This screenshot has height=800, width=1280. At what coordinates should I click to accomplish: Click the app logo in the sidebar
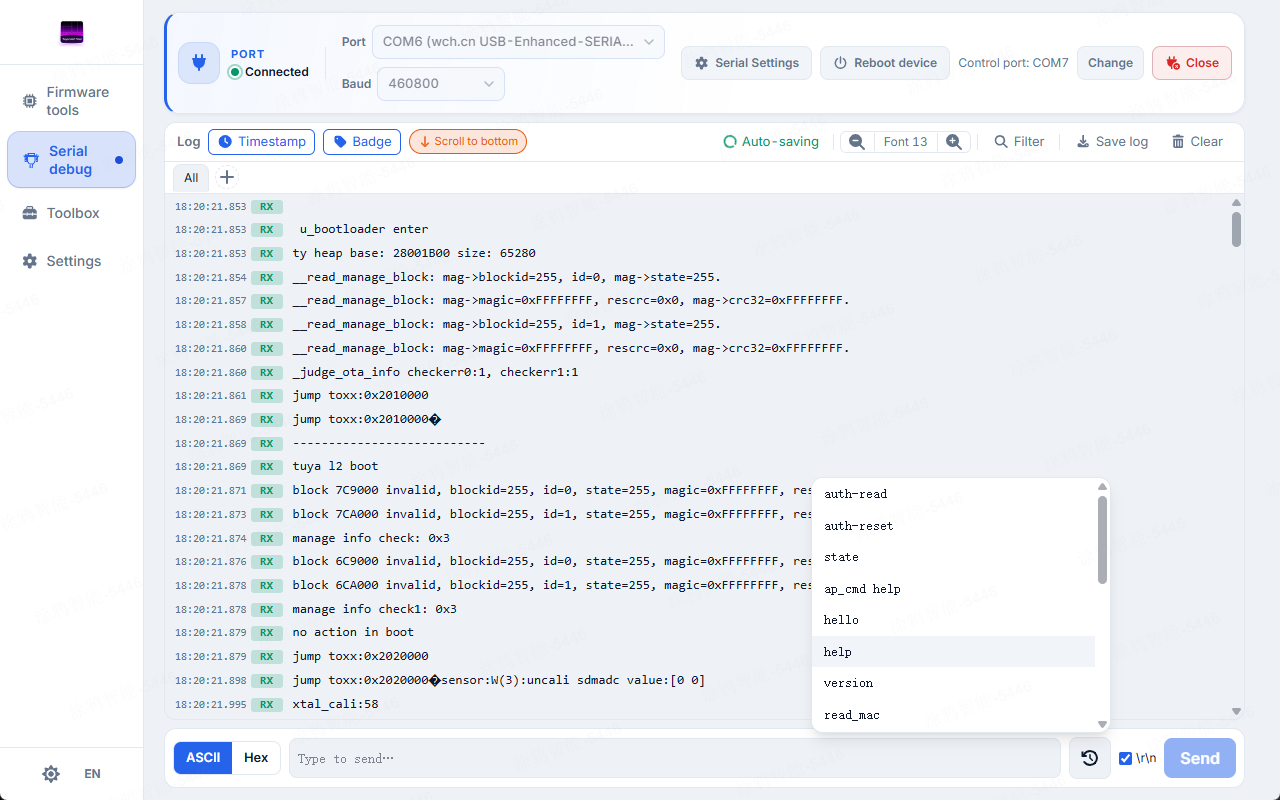click(x=71, y=33)
